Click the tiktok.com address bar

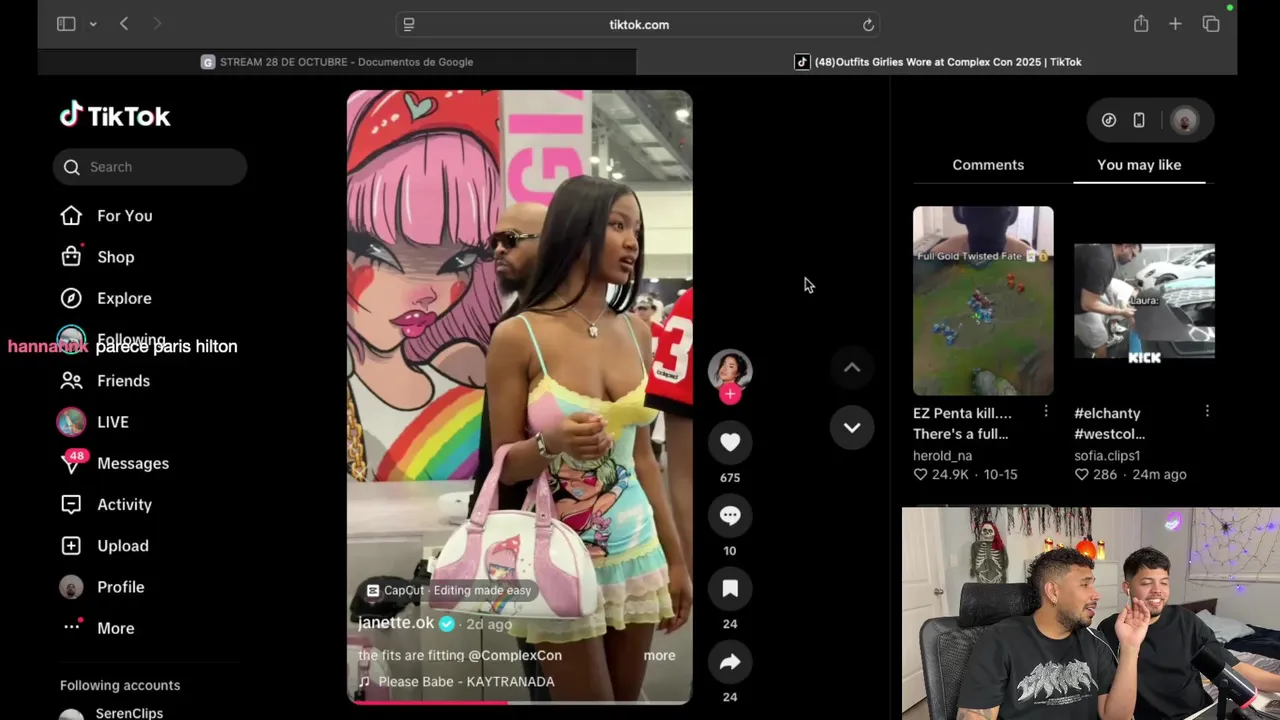point(639,24)
